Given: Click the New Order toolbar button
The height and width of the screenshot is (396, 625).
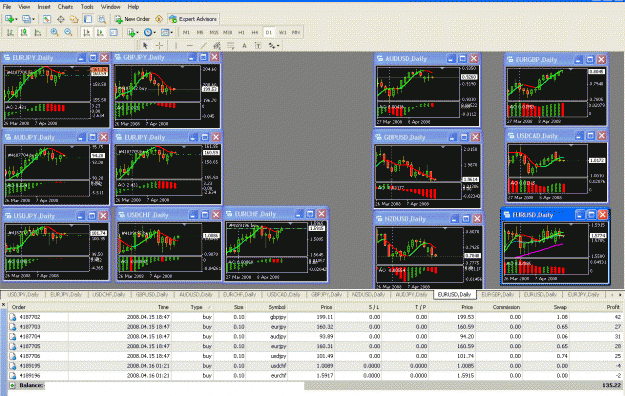Looking at the screenshot, I should coord(132,19).
